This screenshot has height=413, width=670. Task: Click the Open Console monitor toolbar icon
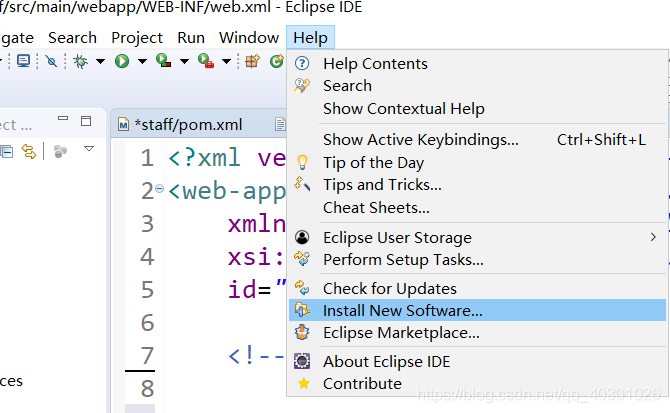click(24, 61)
